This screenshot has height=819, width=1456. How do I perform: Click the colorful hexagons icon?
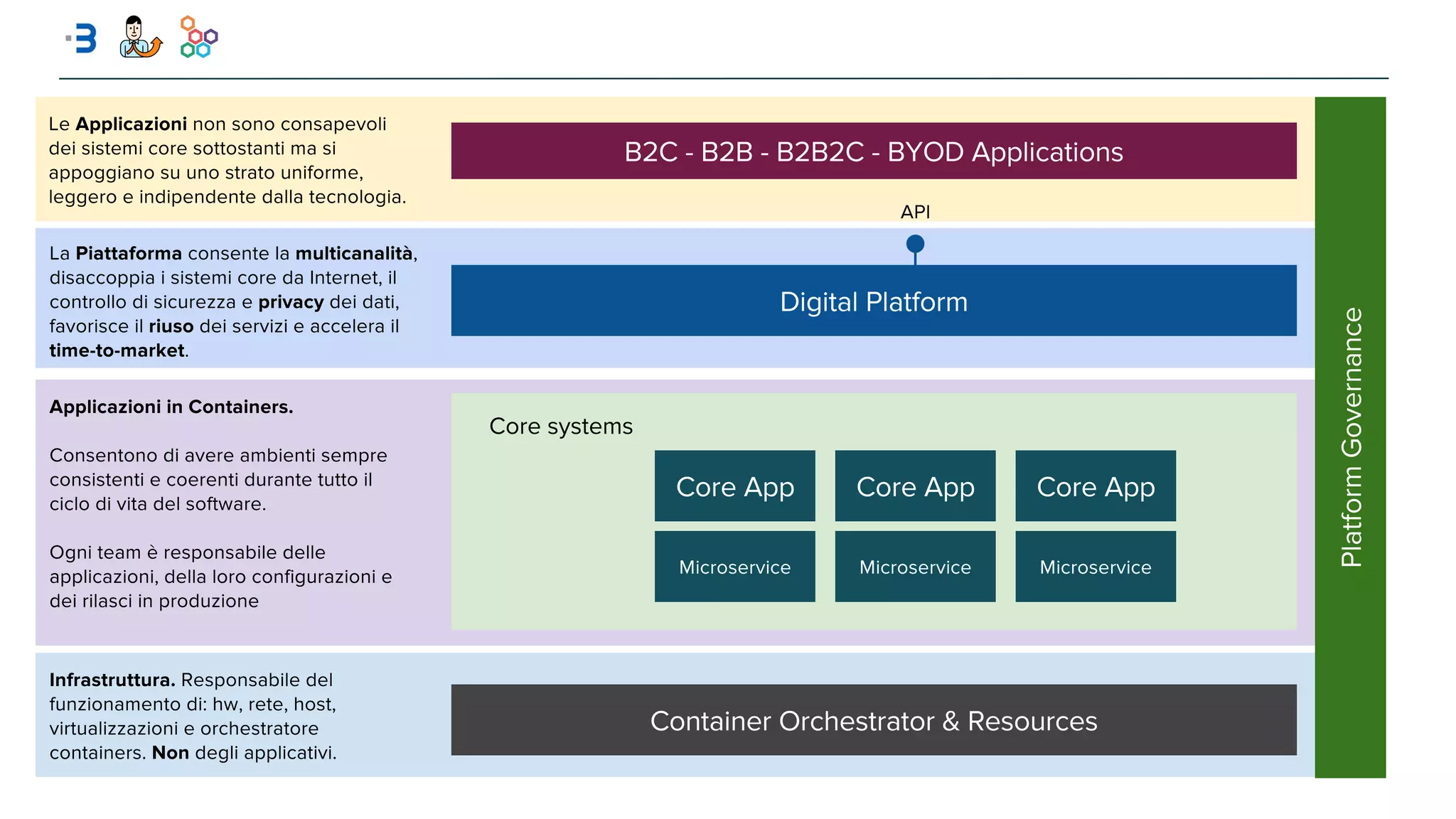click(198, 37)
